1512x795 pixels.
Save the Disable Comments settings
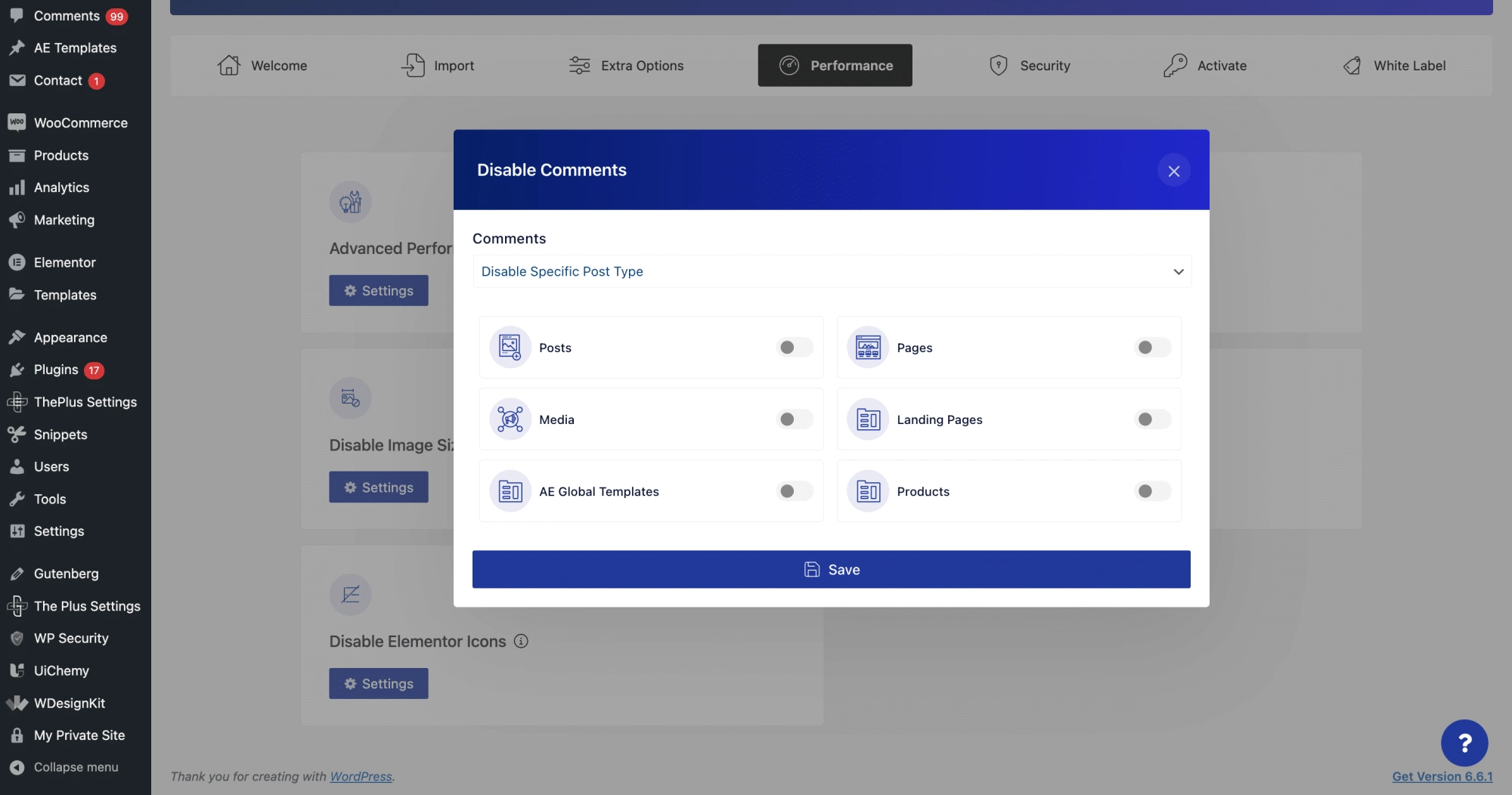point(832,570)
